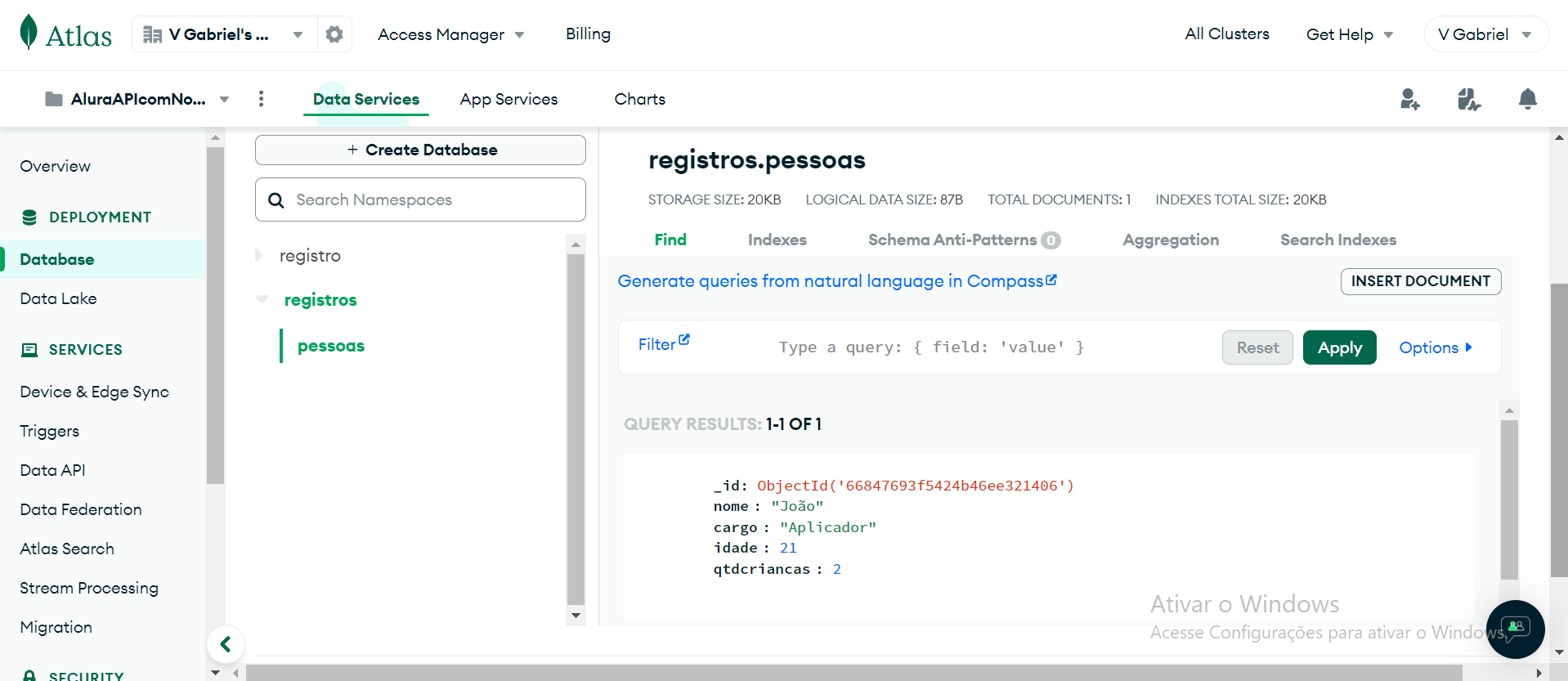Click the Filter documentation link

click(663, 343)
